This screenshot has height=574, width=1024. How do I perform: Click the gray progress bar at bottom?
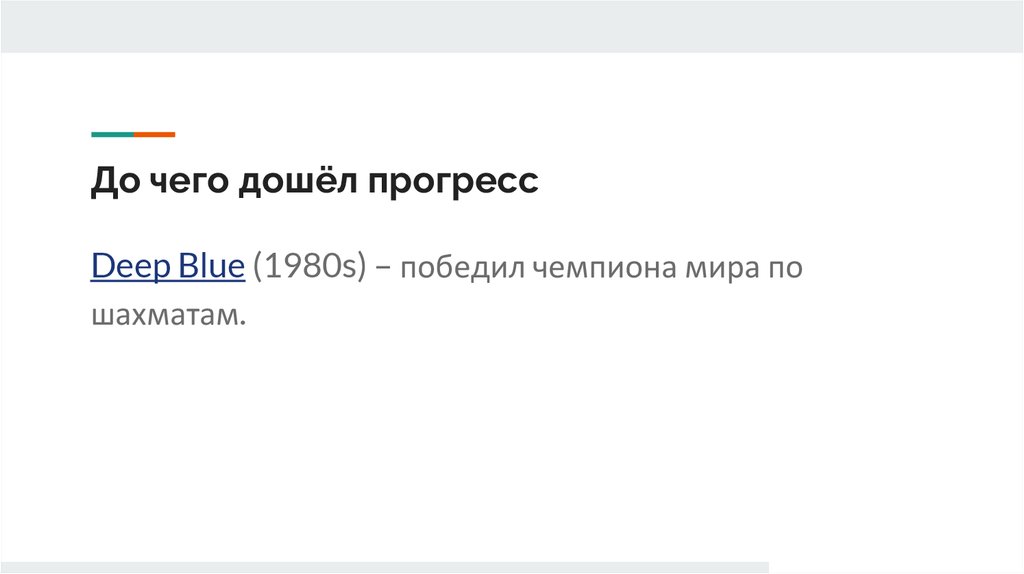(384, 567)
